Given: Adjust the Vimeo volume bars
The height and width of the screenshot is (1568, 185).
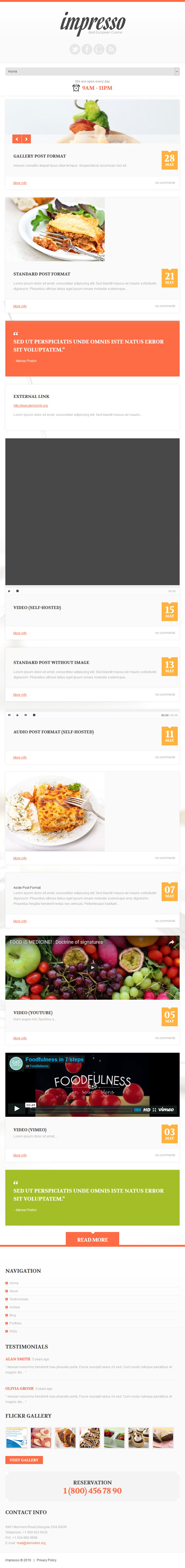Looking at the screenshot, I should point(137,1110).
